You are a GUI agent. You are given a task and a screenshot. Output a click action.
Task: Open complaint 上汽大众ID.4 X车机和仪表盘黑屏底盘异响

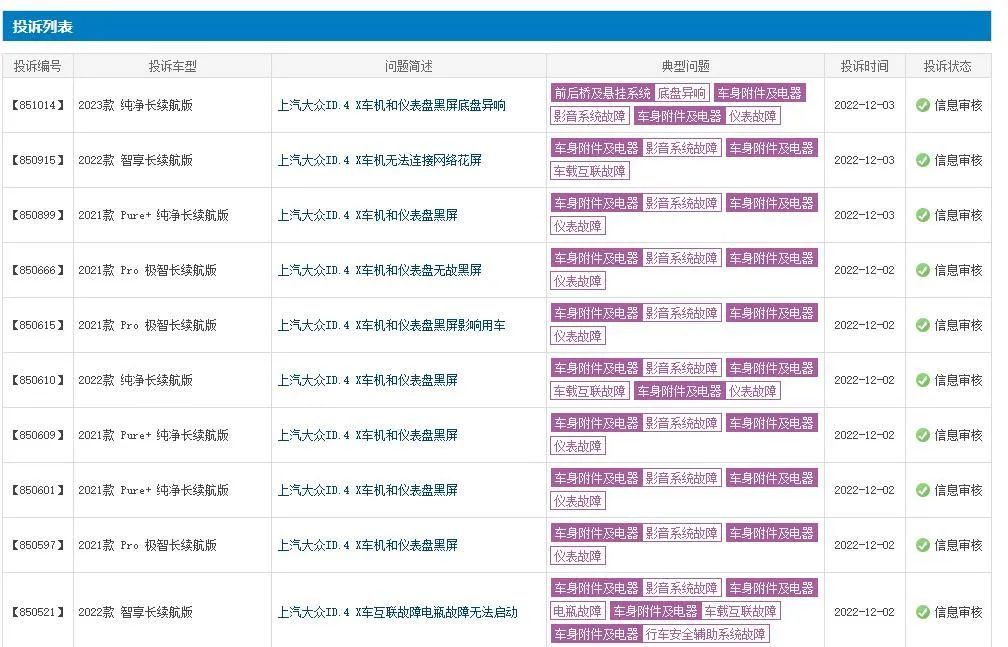click(x=392, y=105)
